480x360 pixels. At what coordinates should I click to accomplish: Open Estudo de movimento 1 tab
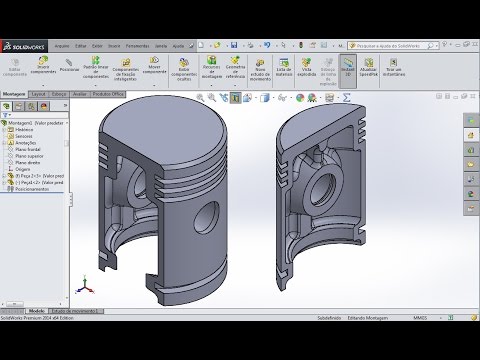pos(75,311)
